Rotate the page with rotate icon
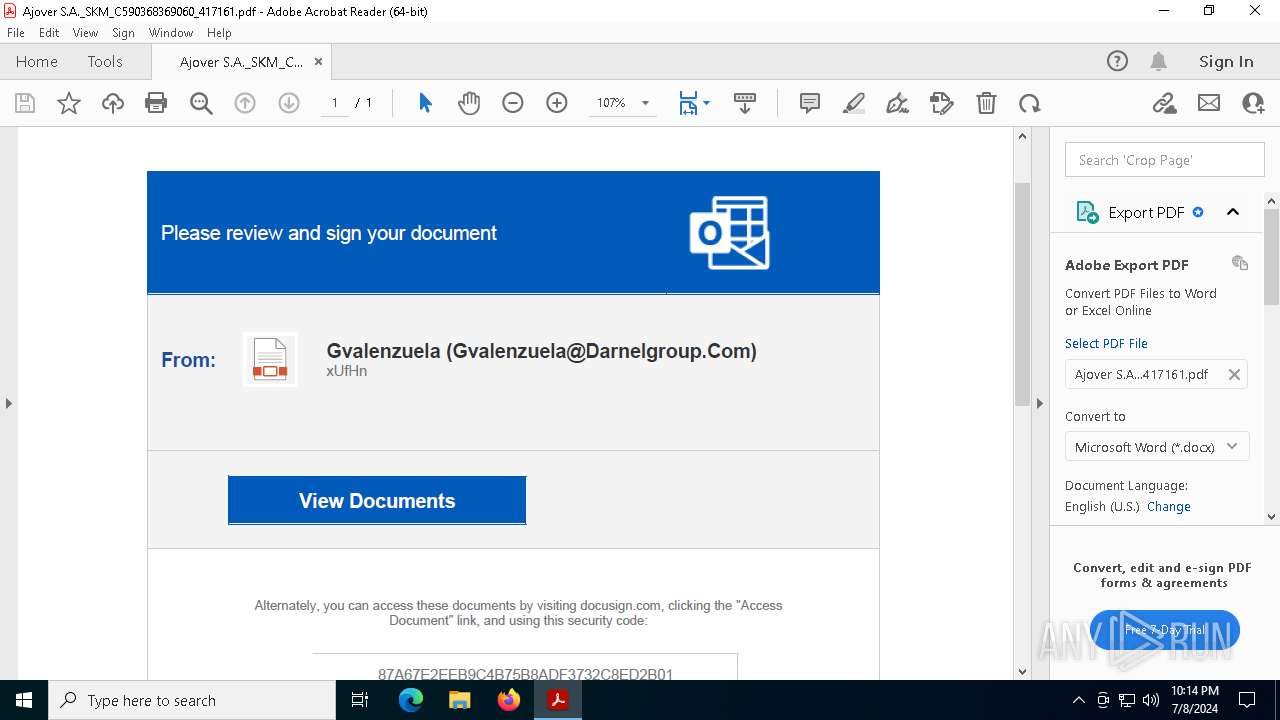Screen dimensions: 1280x720 coord(1030,103)
